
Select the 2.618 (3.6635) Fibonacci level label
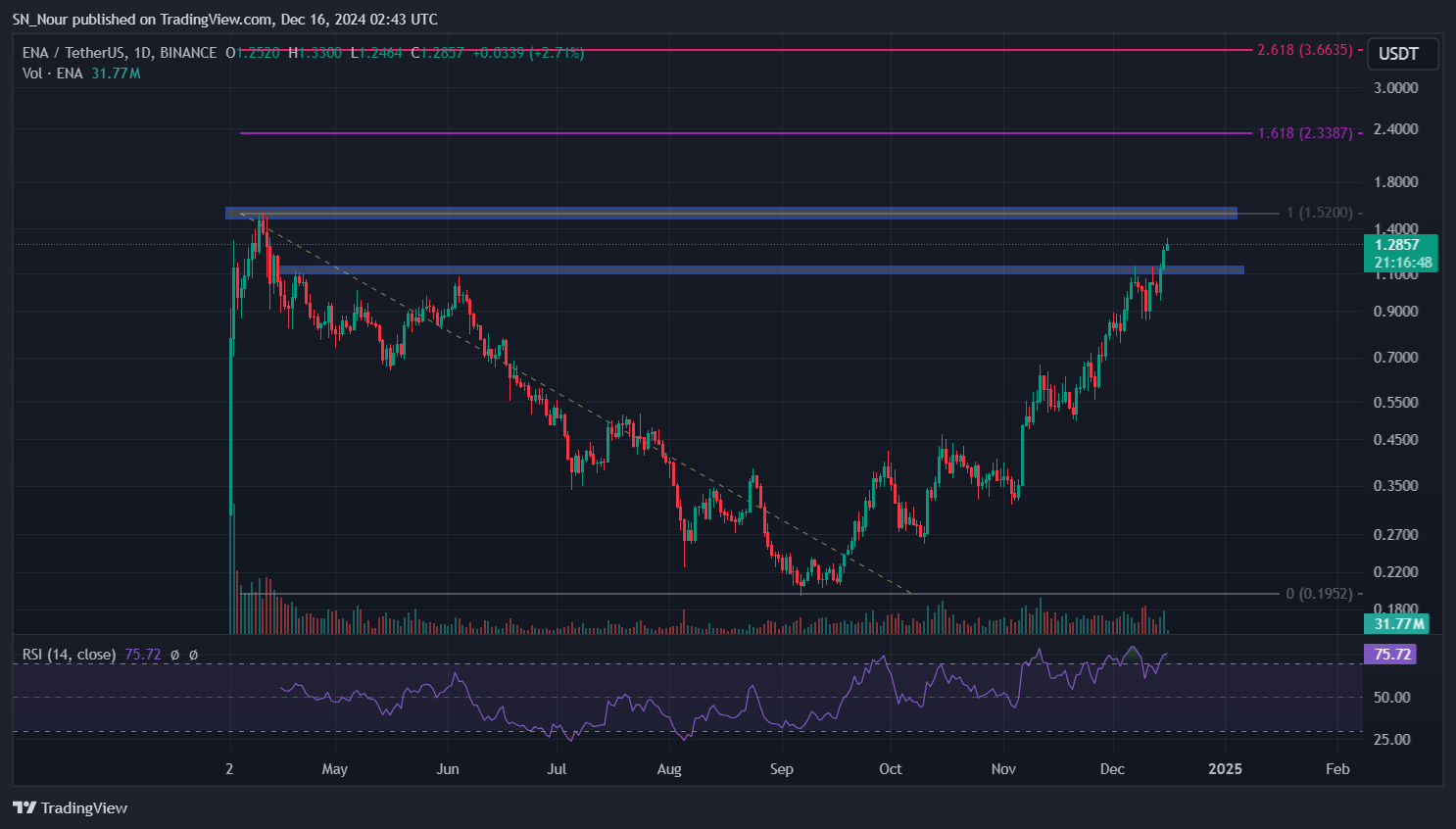(x=1304, y=50)
